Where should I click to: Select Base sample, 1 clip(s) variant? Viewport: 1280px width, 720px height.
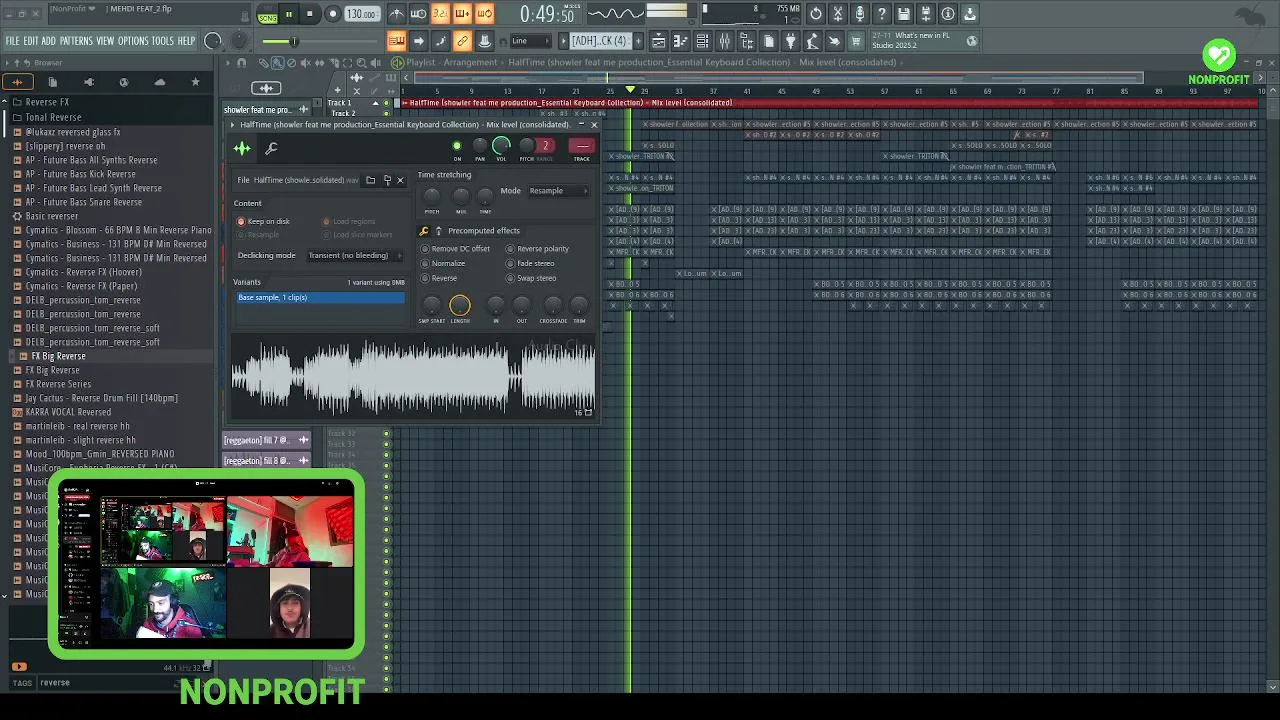click(319, 297)
